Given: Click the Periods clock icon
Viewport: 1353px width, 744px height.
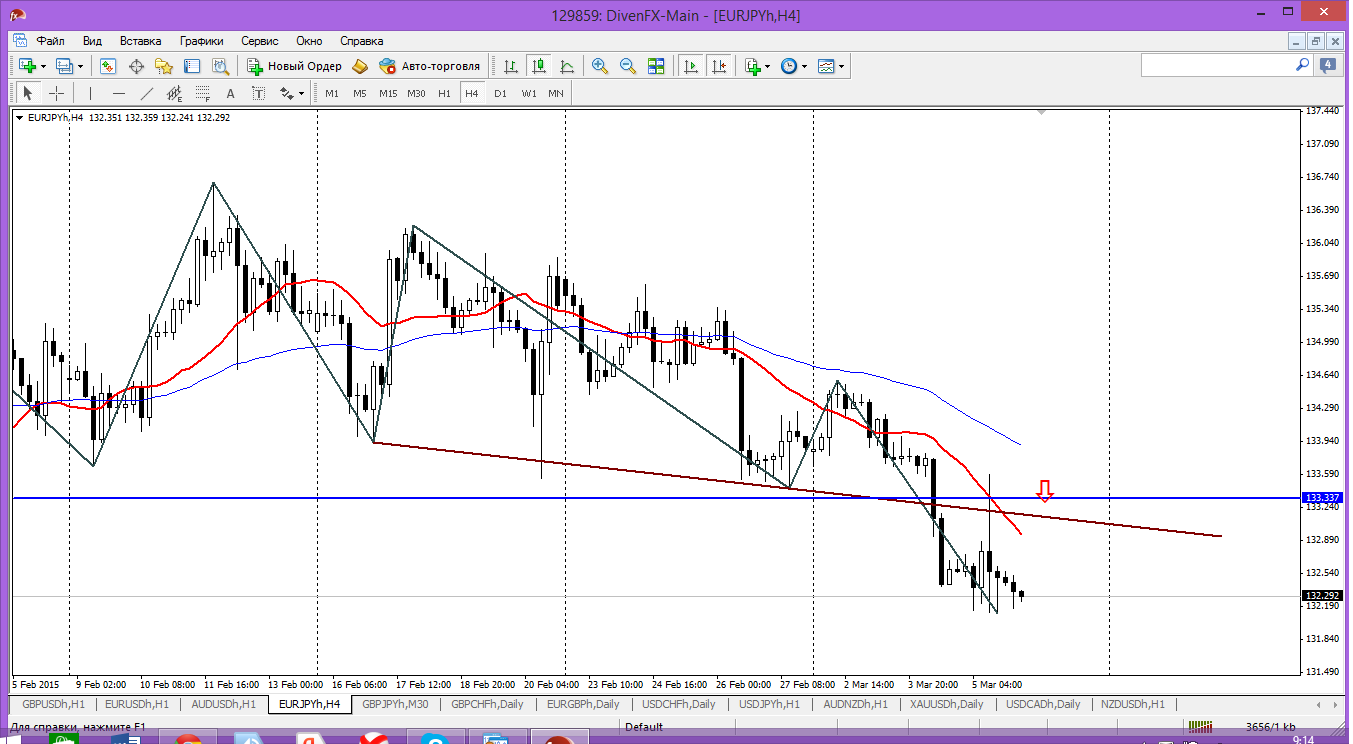Looking at the screenshot, I should [x=788, y=66].
